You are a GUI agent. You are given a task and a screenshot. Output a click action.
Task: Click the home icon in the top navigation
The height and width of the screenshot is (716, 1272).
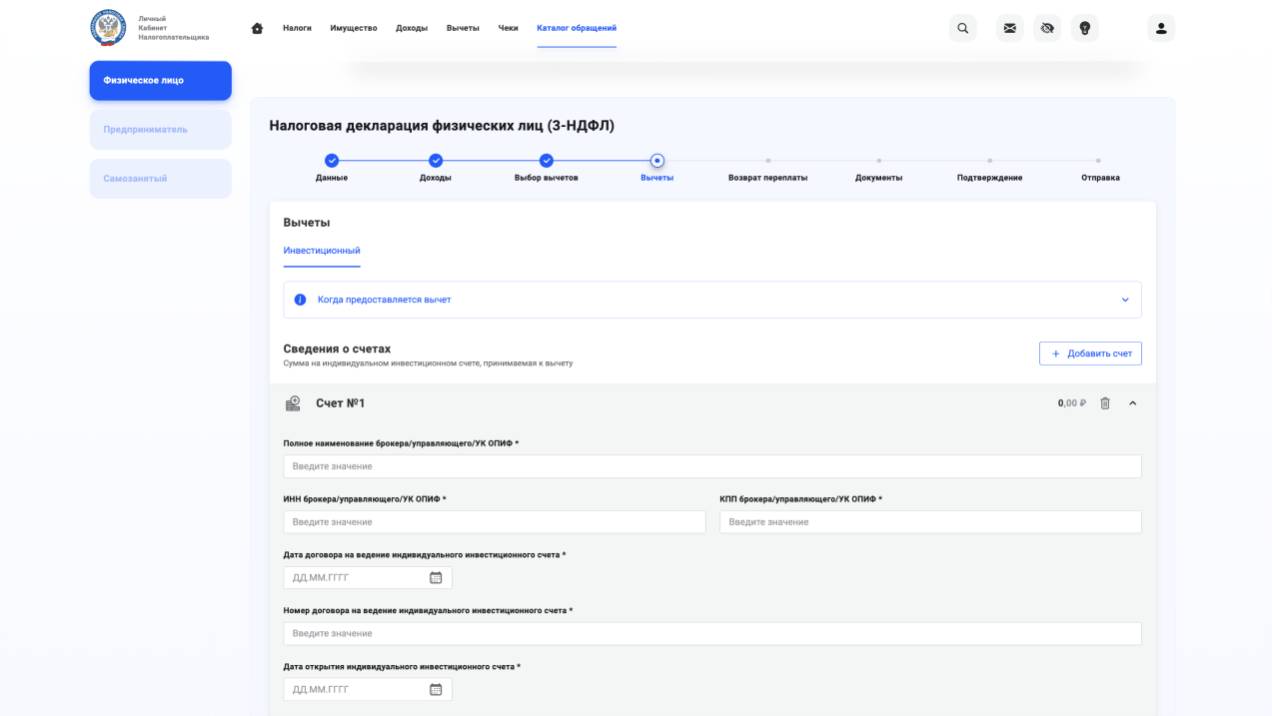257,28
